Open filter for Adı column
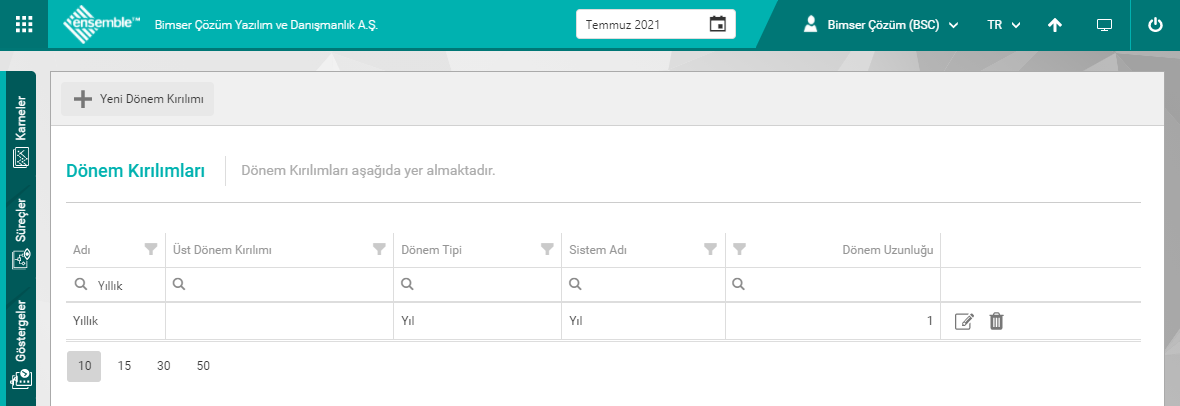1180x406 pixels. [x=151, y=249]
